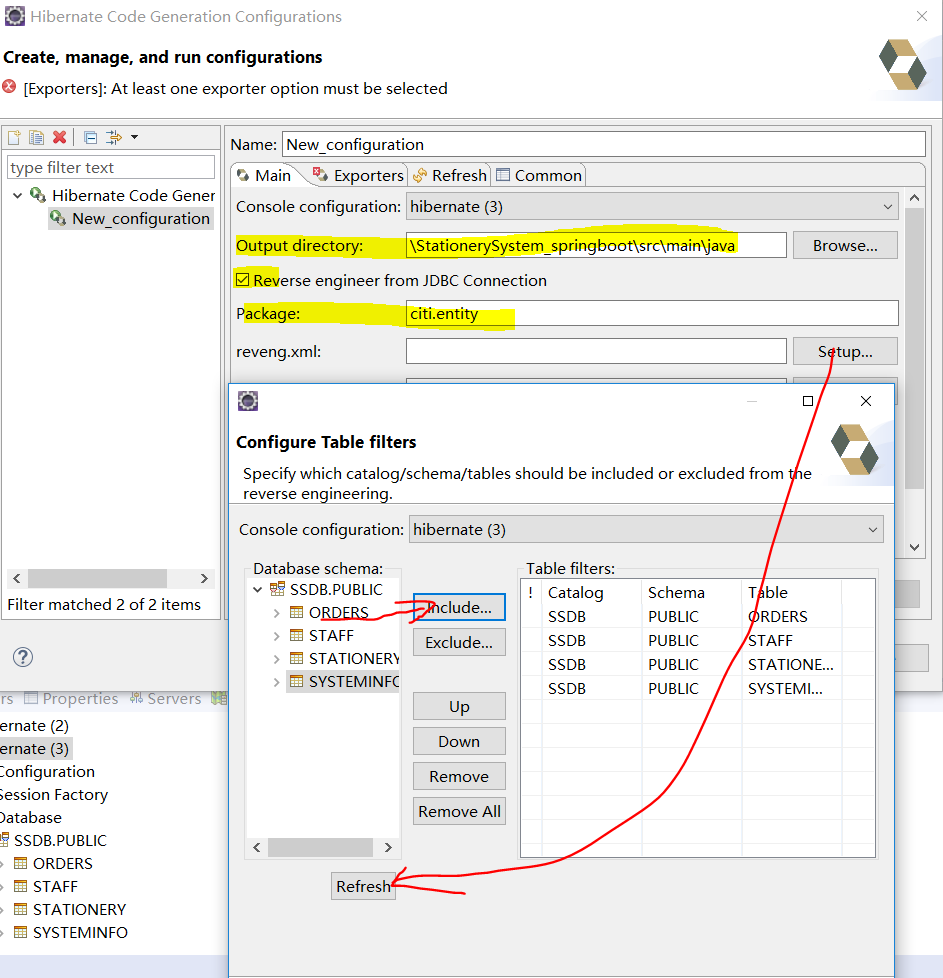Click STATIONERY table icon in bottom console view

click(21, 909)
